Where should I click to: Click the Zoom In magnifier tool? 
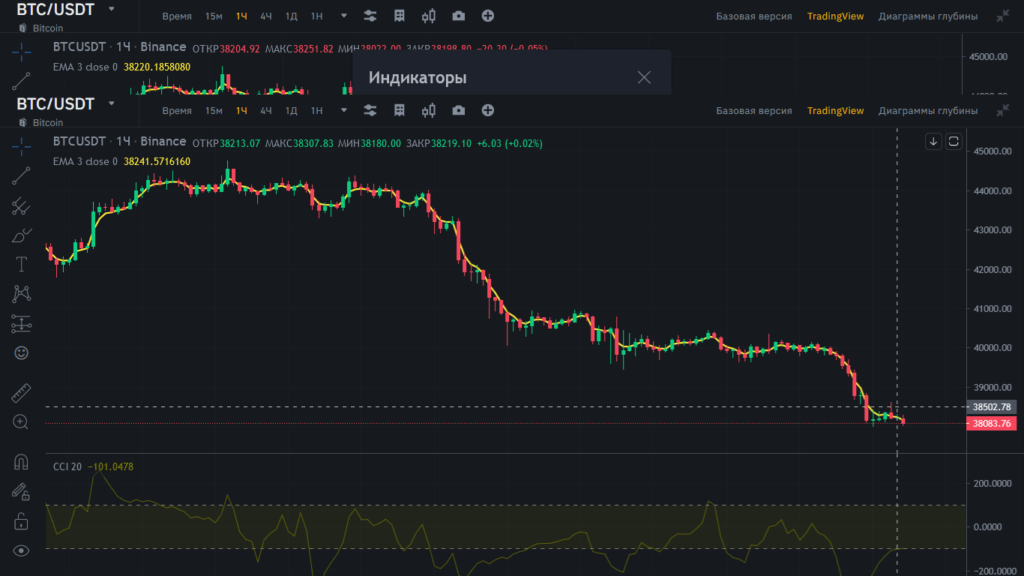(x=20, y=422)
